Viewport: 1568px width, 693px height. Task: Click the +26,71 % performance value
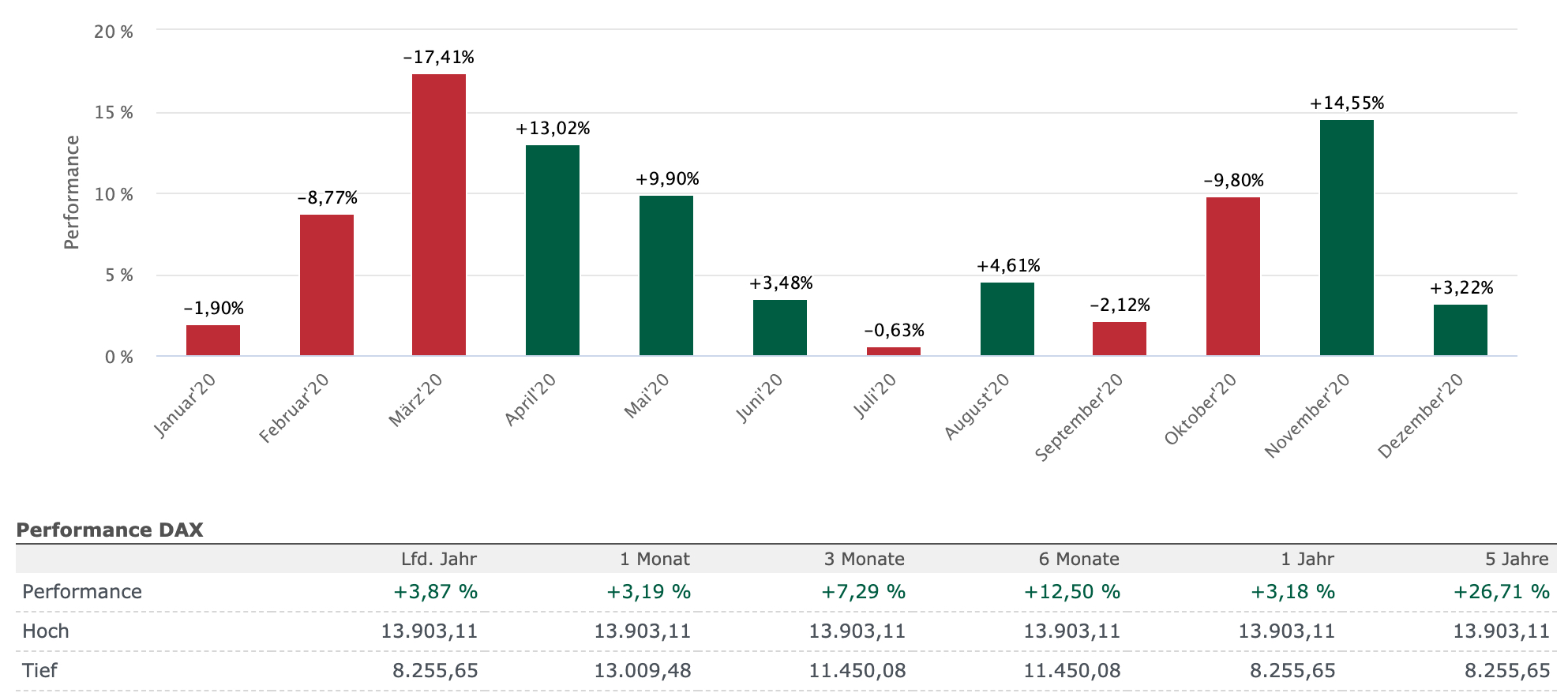point(1502,592)
